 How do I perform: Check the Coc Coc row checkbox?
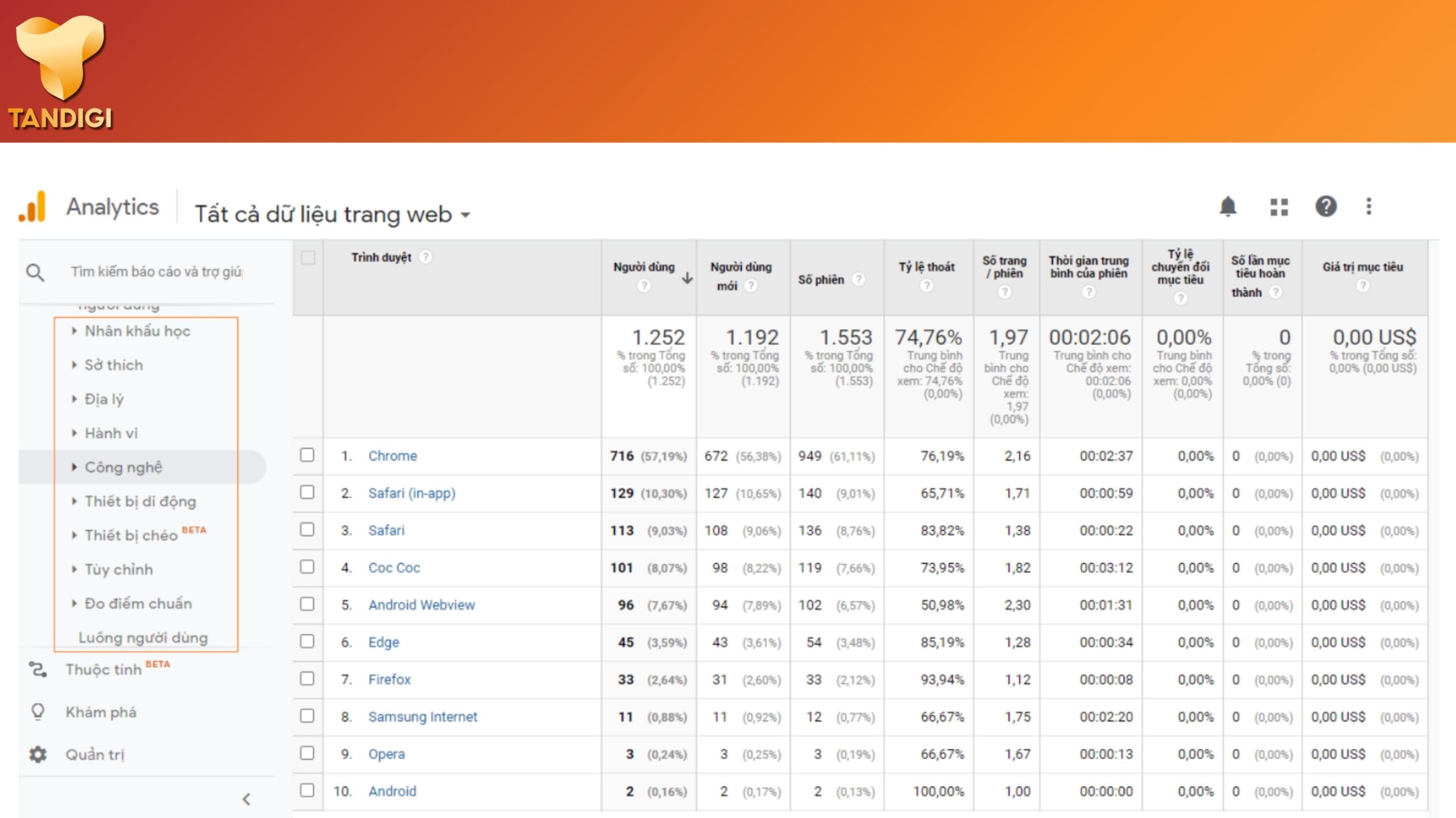click(307, 567)
